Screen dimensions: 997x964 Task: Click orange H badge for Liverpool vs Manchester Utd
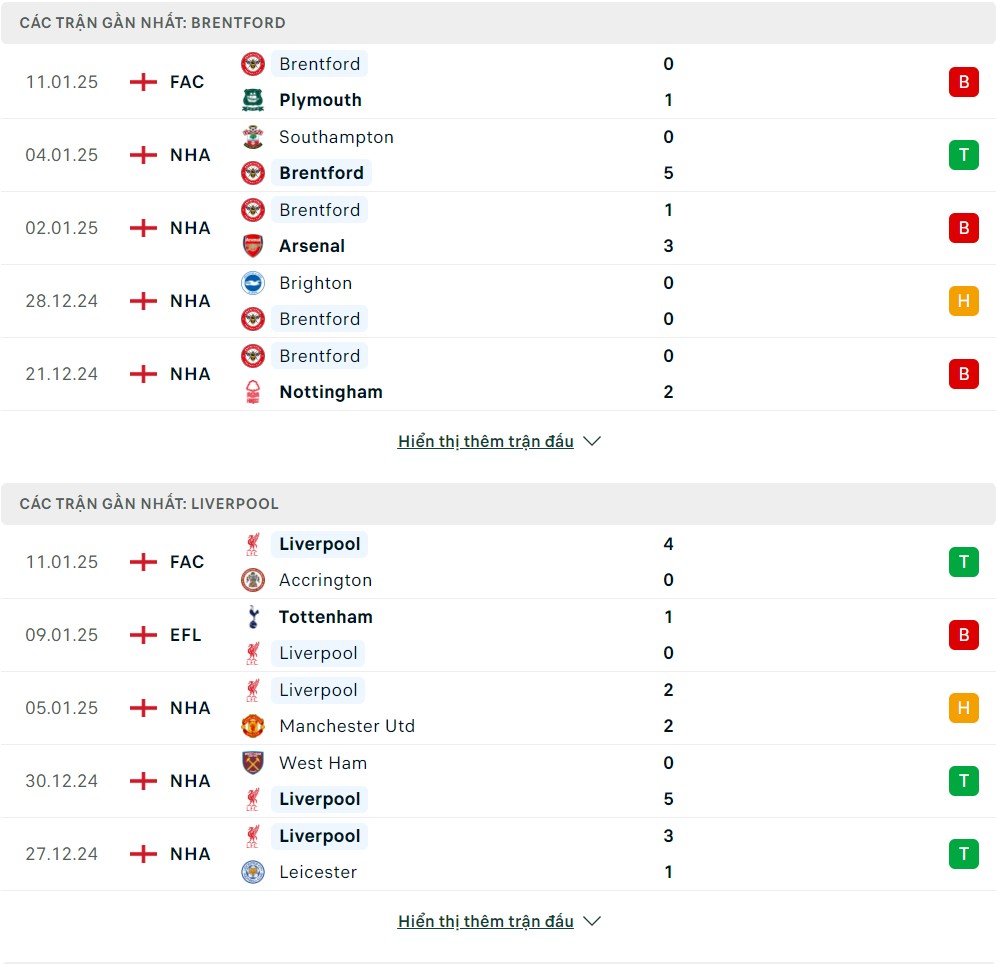pos(963,708)
